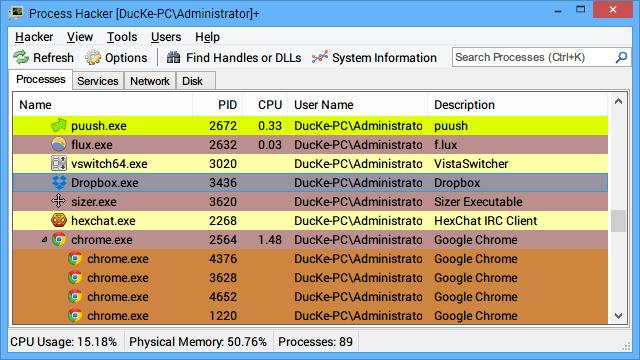Click the Chrome icon for PID 1220
This screenshot has width=640, height=360.
[x=75, y=316]
